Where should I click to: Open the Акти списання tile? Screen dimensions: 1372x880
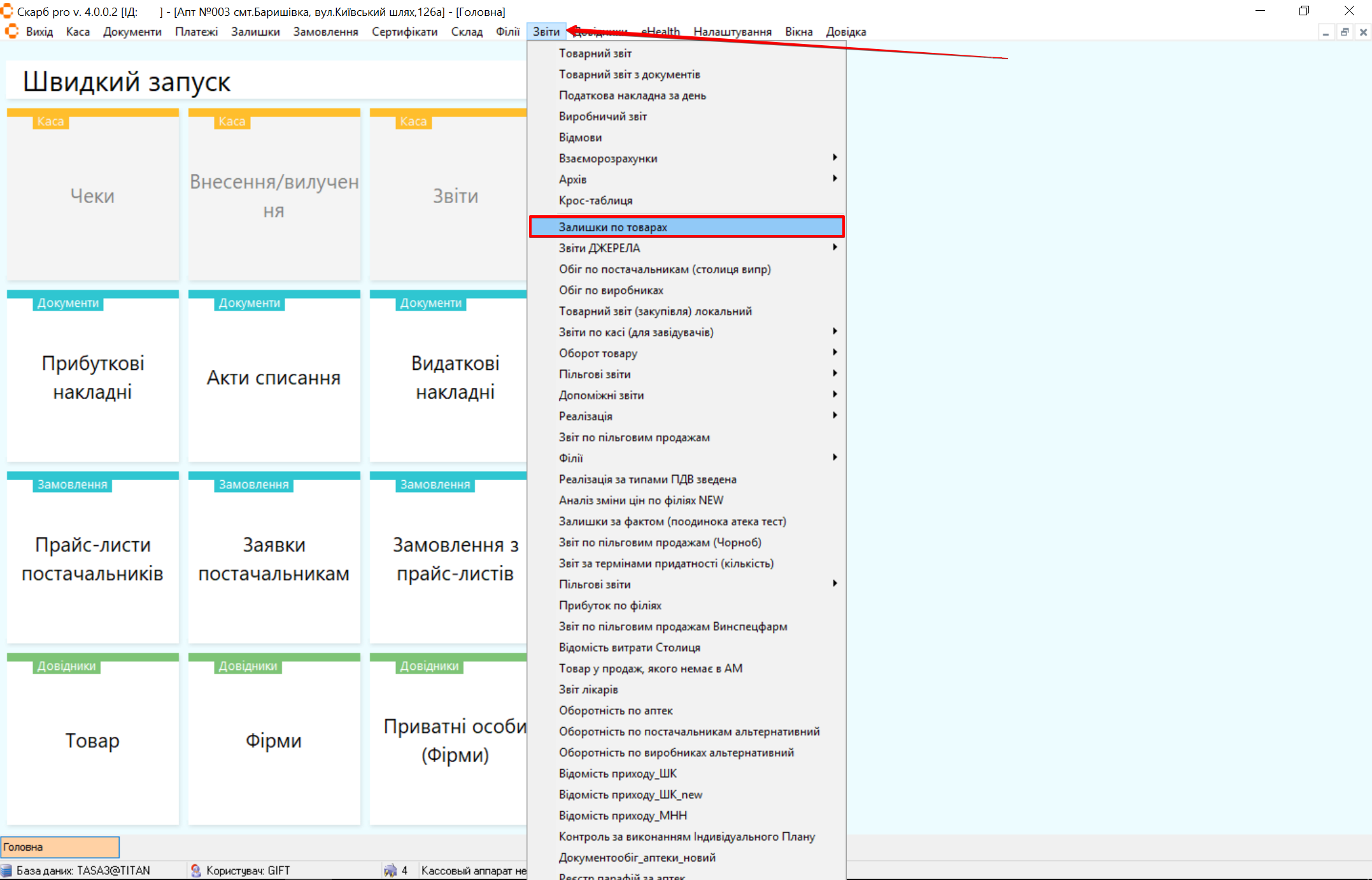tap(274, 377)
